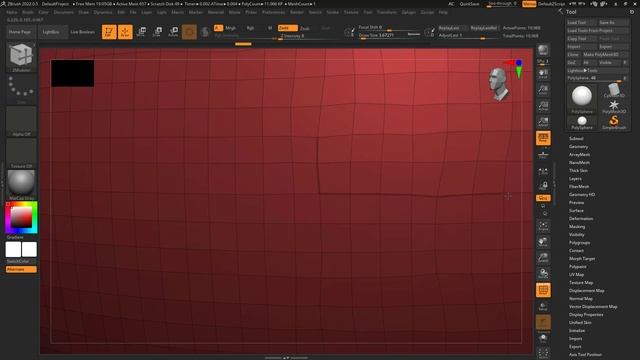Select the large PolySphere tool thumbnail
640x360 pixels.
click(582, 98)
